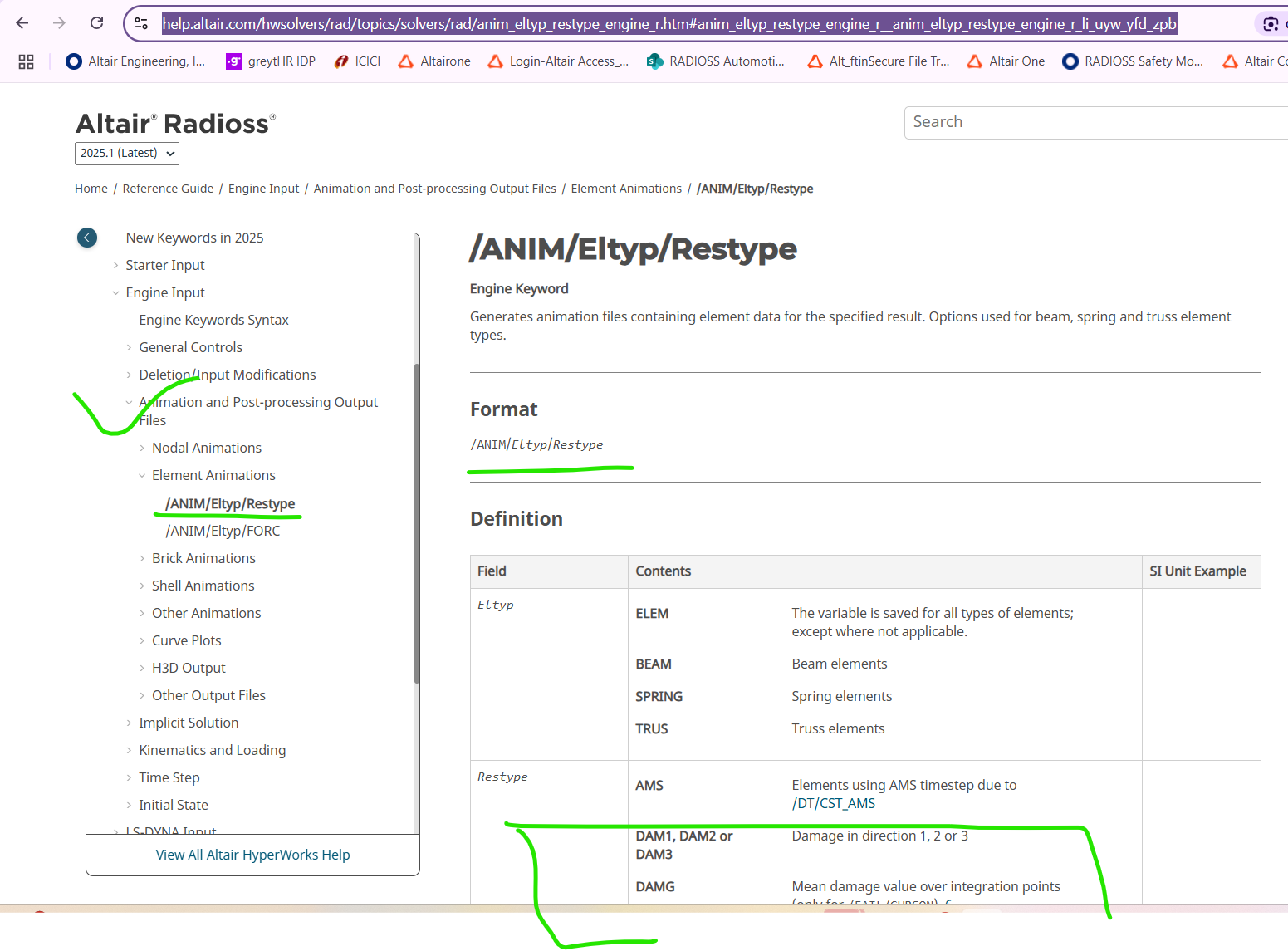This screenshot has height=951, width=1288.
Task: Click the TRUS table cell
Action: [x=652, y=728]
